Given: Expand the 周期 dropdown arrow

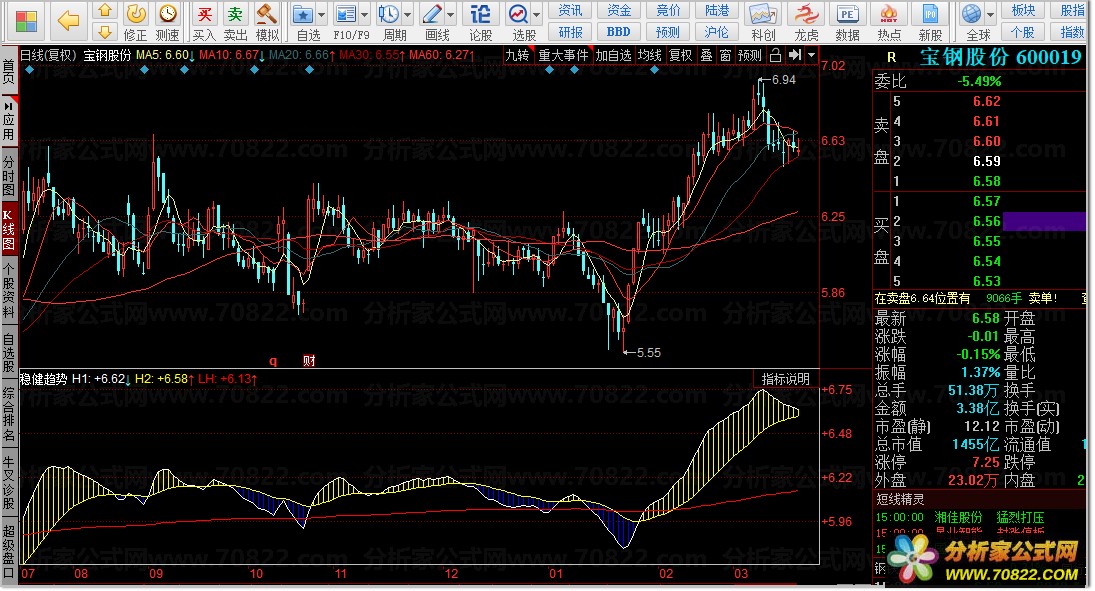Looking at the screenshot, I should (407, 15).
